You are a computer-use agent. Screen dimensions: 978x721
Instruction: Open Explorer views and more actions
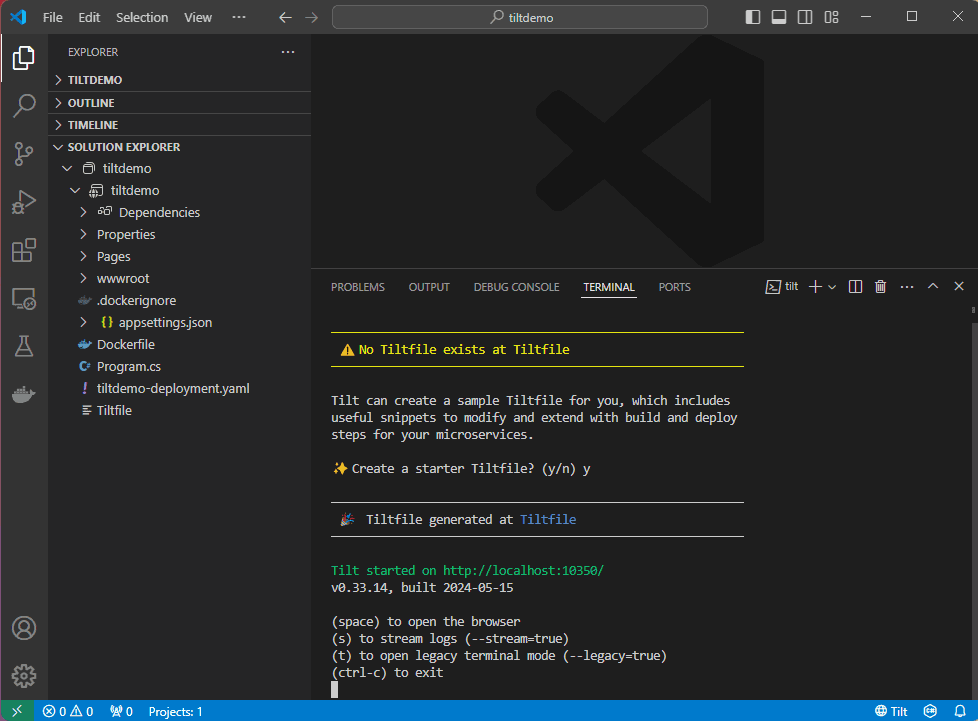point(288,52)
